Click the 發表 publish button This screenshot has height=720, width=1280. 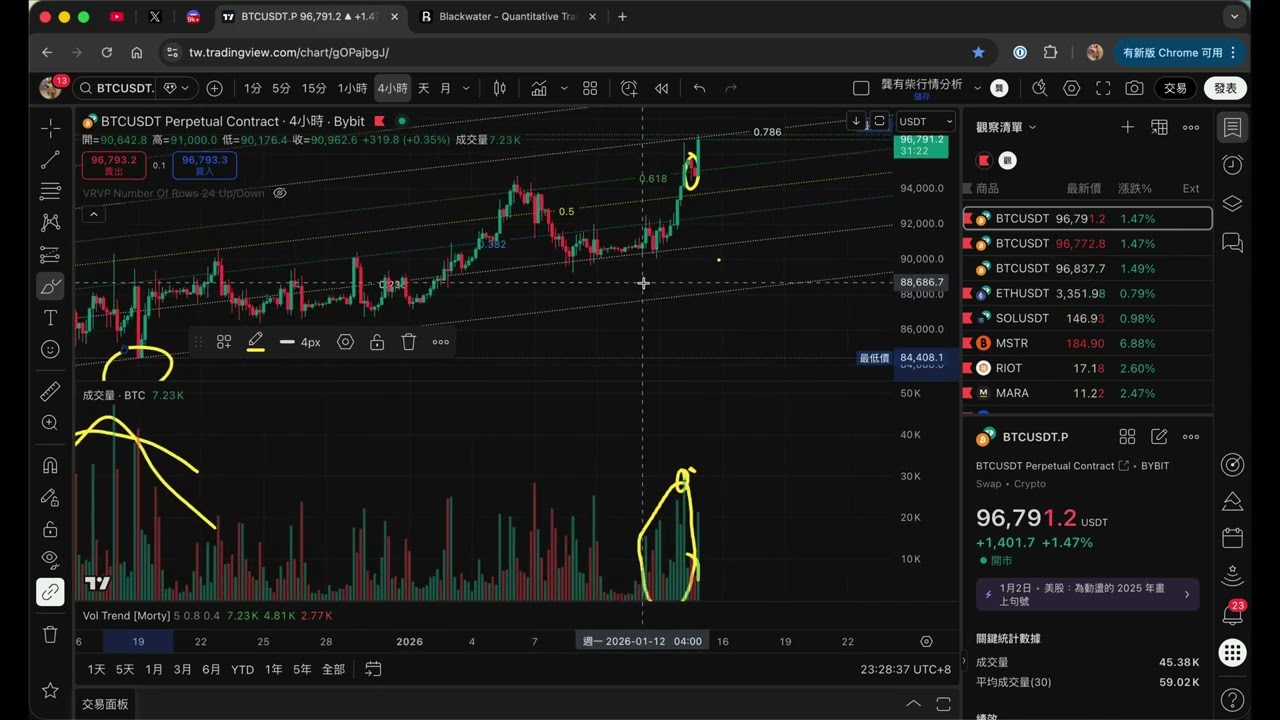pos(1225,88)
